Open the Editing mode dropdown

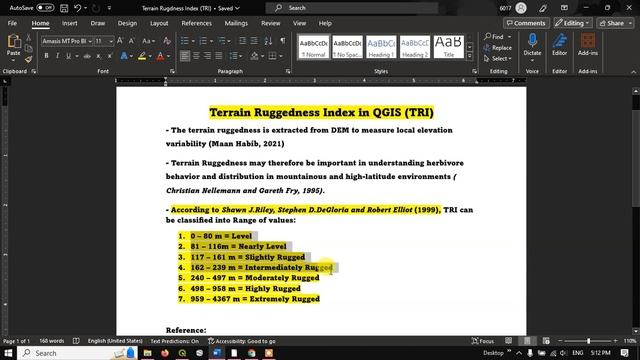[573, 23]
